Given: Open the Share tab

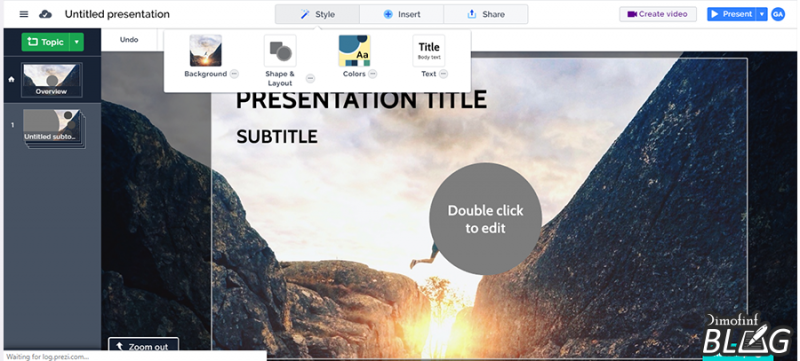Looking at the screenshot, I should pos(486,14).
